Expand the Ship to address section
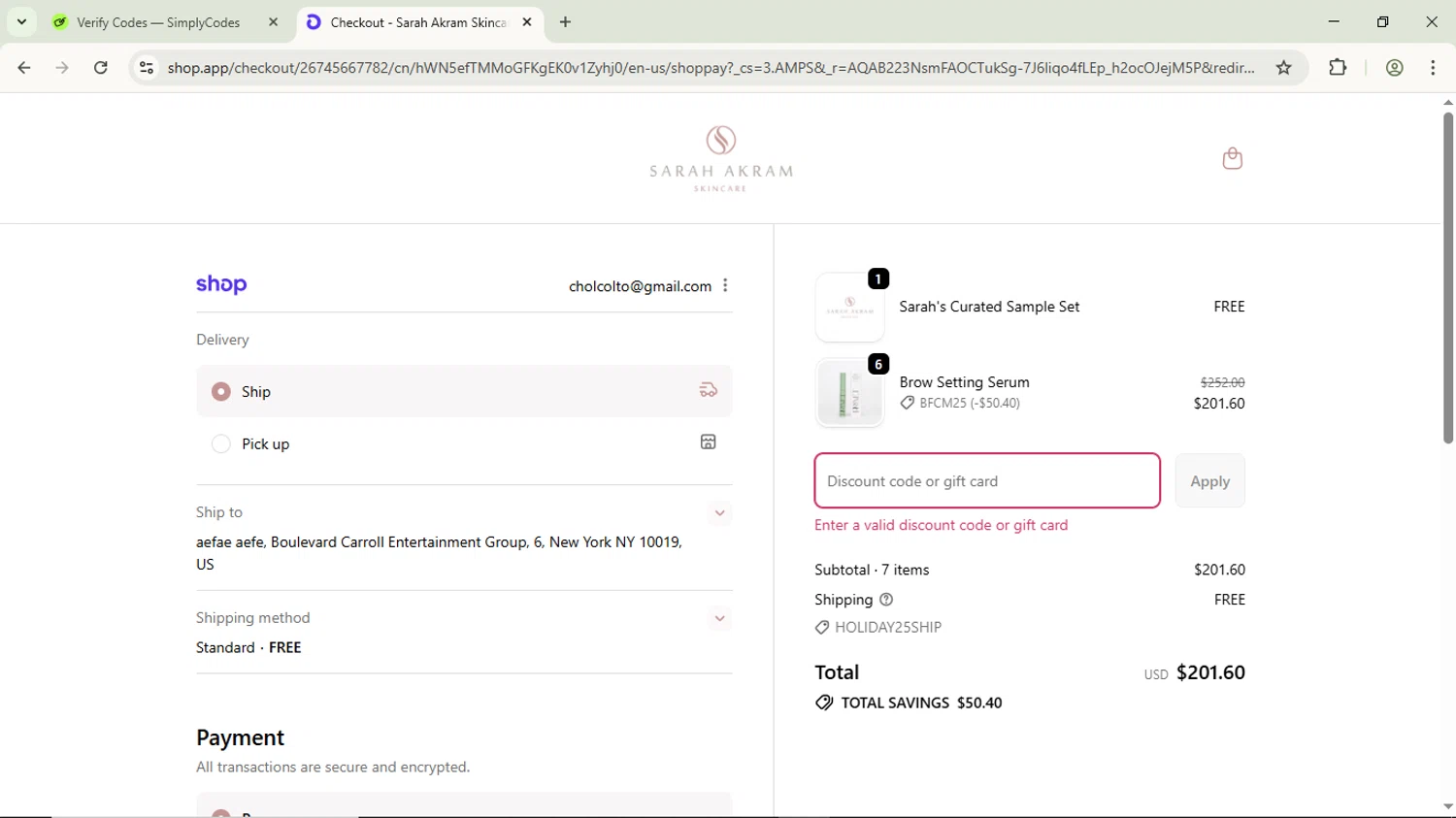The height and width of the screenshot is (818, 1456). pyautogui.click(x=719, y=512)
